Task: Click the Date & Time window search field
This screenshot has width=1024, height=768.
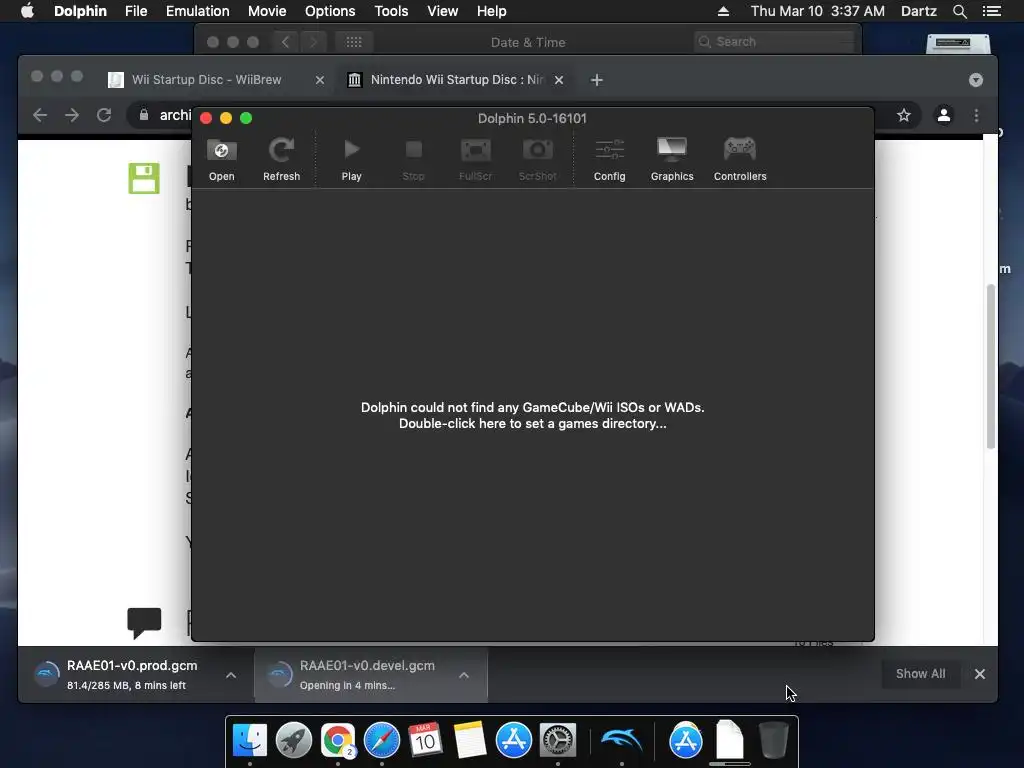Action: [x=774, y=42]
